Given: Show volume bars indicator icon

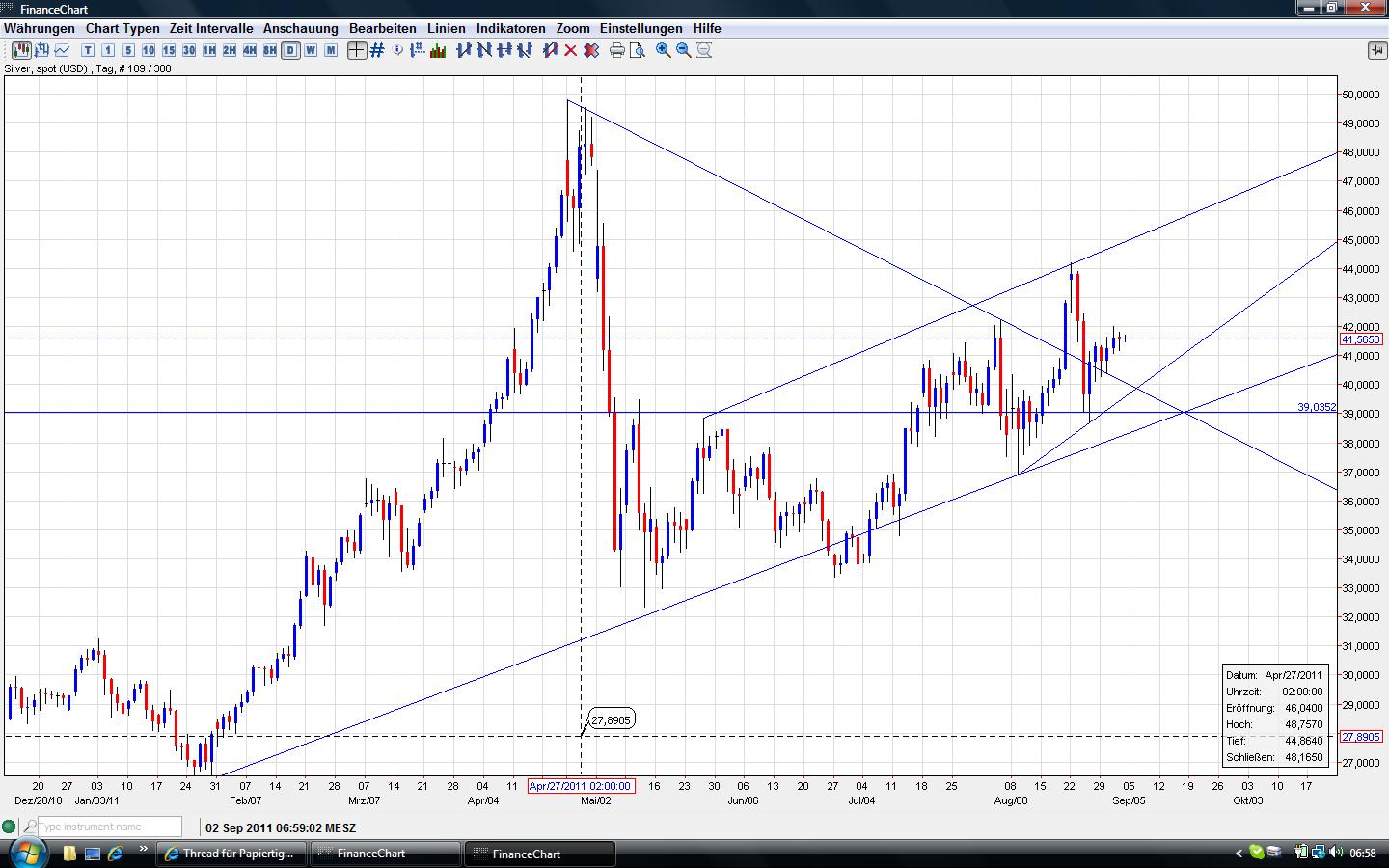Looking at the screenshot, I should click(438, 50).
